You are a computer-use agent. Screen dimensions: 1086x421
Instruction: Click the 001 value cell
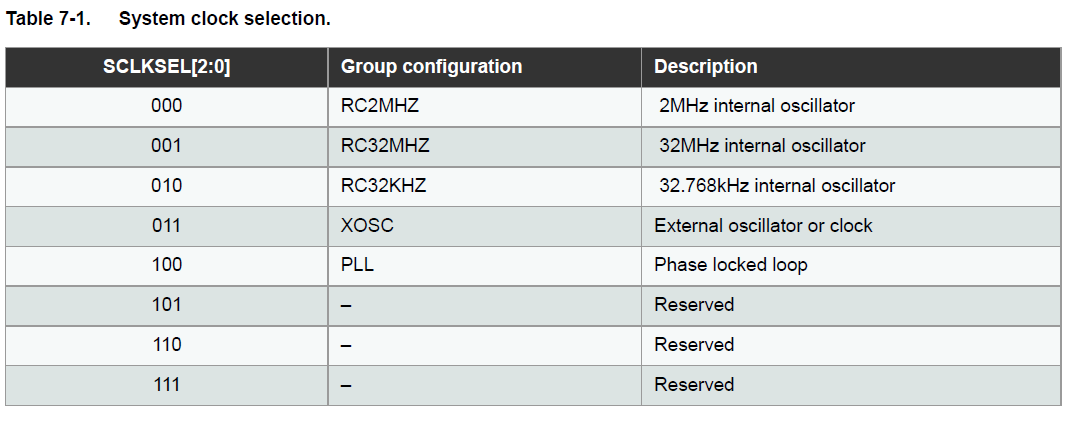(x=166, y=146)
